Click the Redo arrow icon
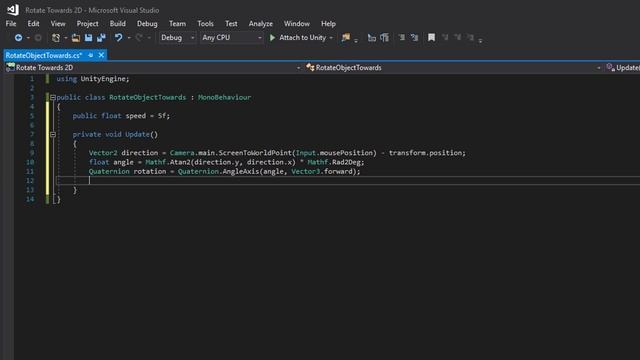Viewport: 640px width, 360px height. (x=139, y=38)
